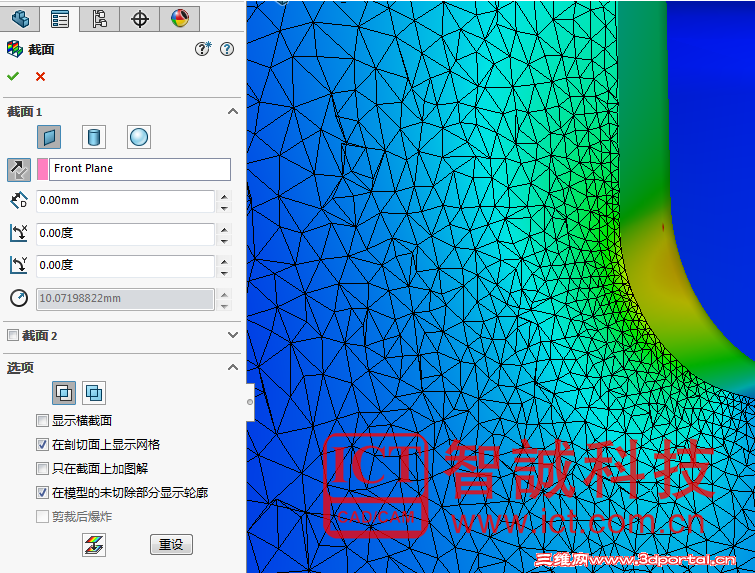Uncheck 在剖切面上显示网格

(x=42, y=444)
